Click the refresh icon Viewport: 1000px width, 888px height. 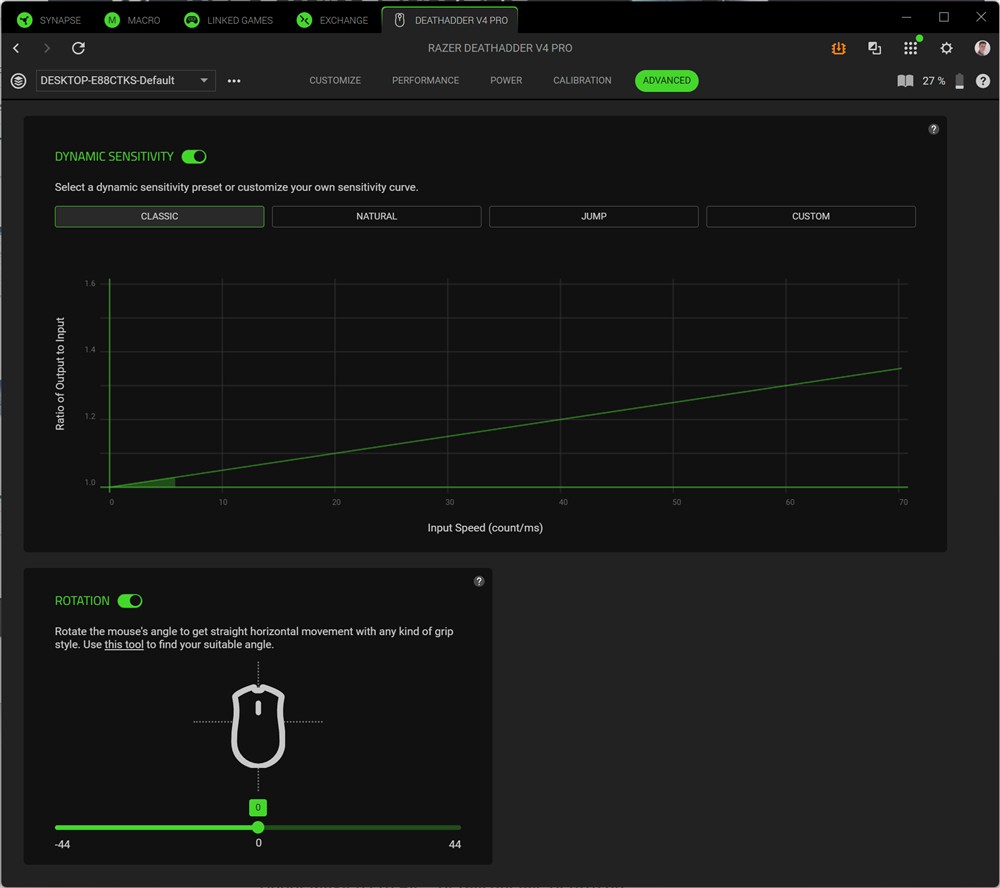[x=78, y=48]
